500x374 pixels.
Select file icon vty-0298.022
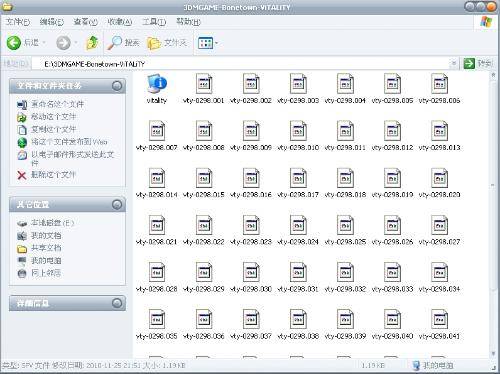tap(204, 225)
